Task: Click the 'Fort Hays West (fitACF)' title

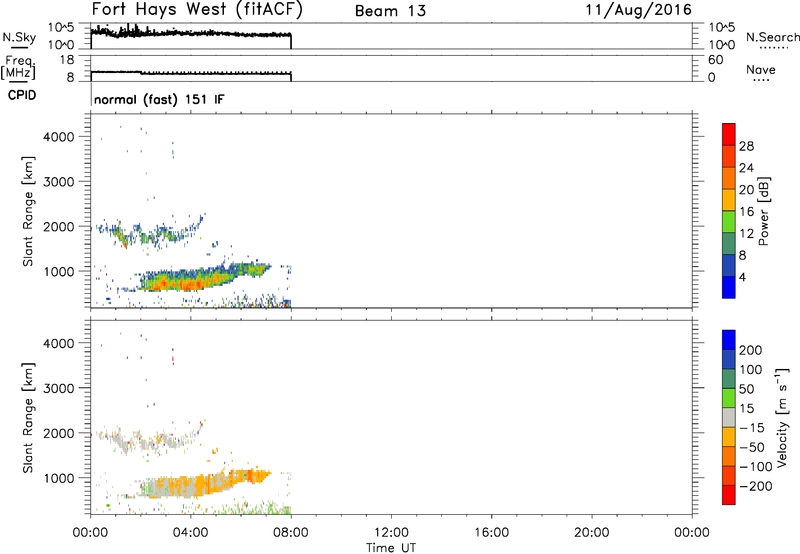Action: tap(197, 10)
